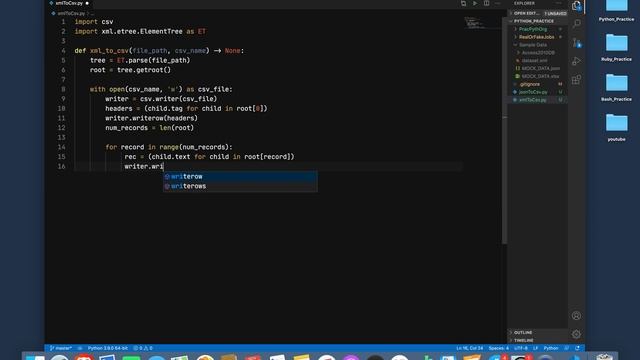Viewport: 640px width, 360px height.
Task: Select the Python language mode
Action: point(551,348)
